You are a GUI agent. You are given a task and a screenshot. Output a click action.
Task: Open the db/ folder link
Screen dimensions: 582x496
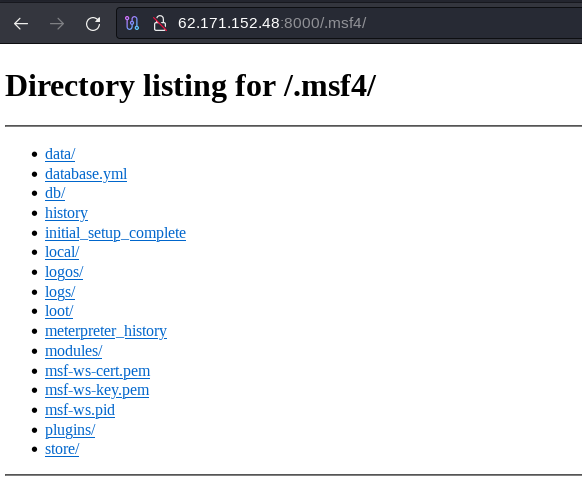(55, 193)
